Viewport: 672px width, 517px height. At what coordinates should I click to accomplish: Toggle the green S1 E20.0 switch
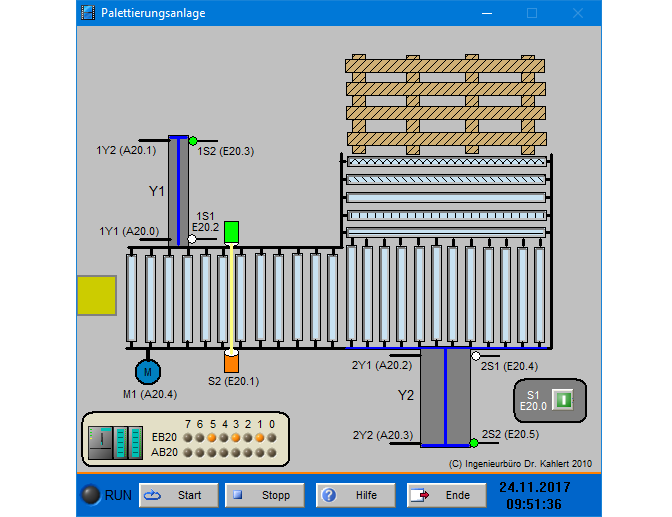pyautogui.click(x=563, y=400)
